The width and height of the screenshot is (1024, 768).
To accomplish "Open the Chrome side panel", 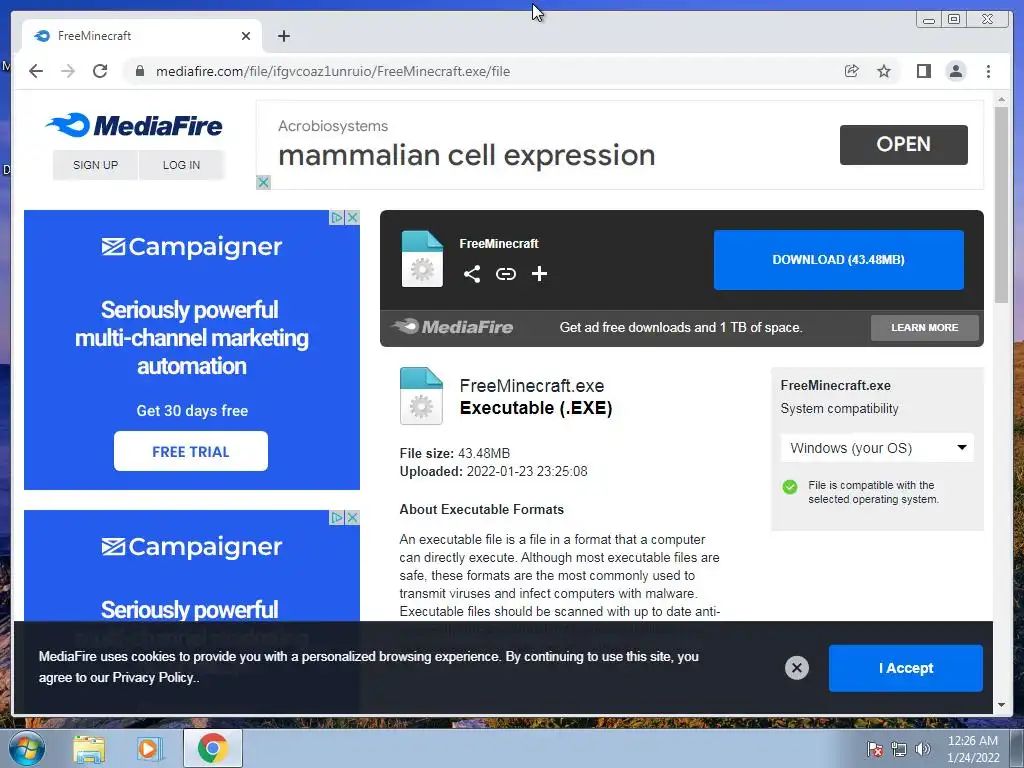I will [923, 71].
